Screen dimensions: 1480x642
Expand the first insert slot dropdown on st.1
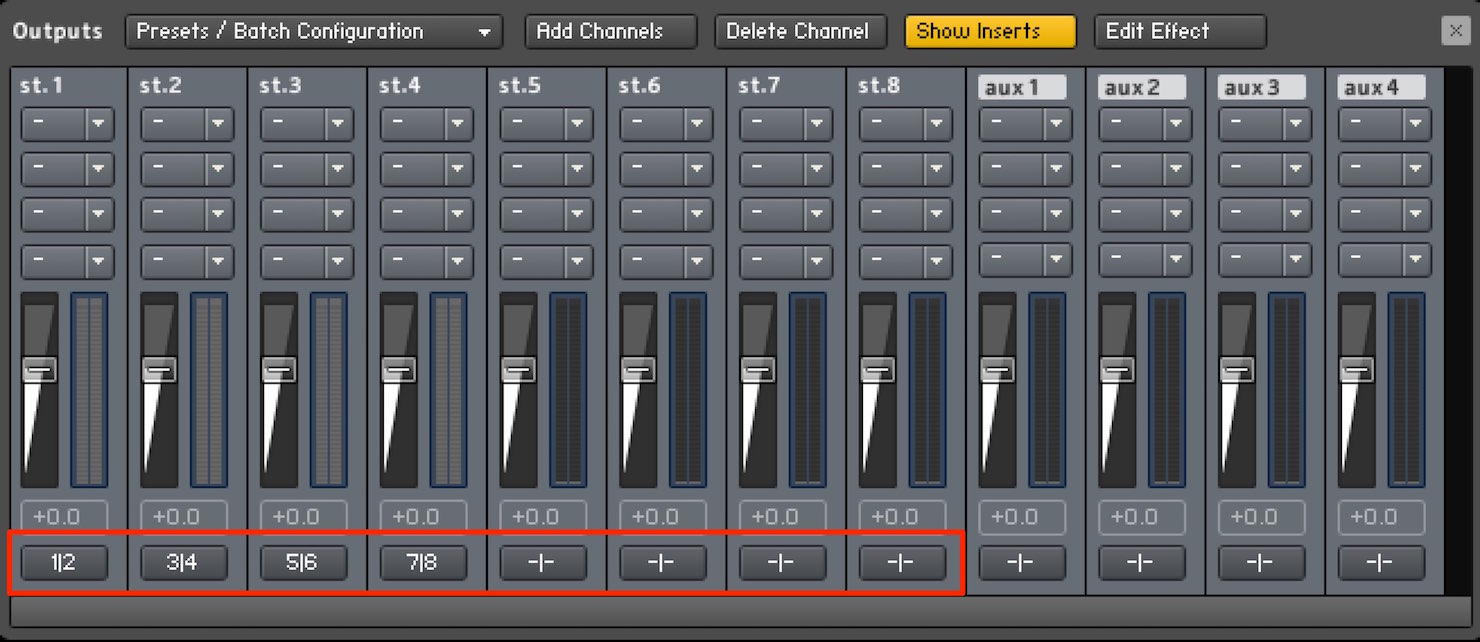tap(68, 125)
